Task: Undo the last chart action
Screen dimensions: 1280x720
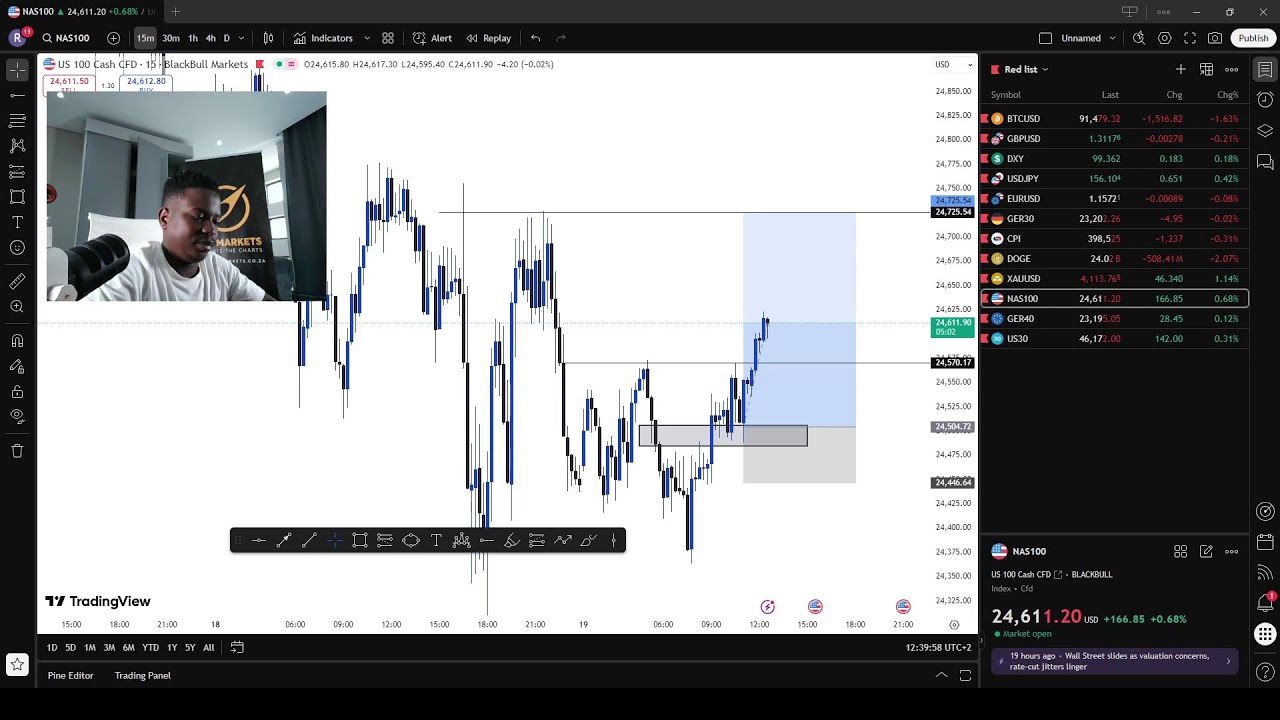Action: [x=536, y=38]
